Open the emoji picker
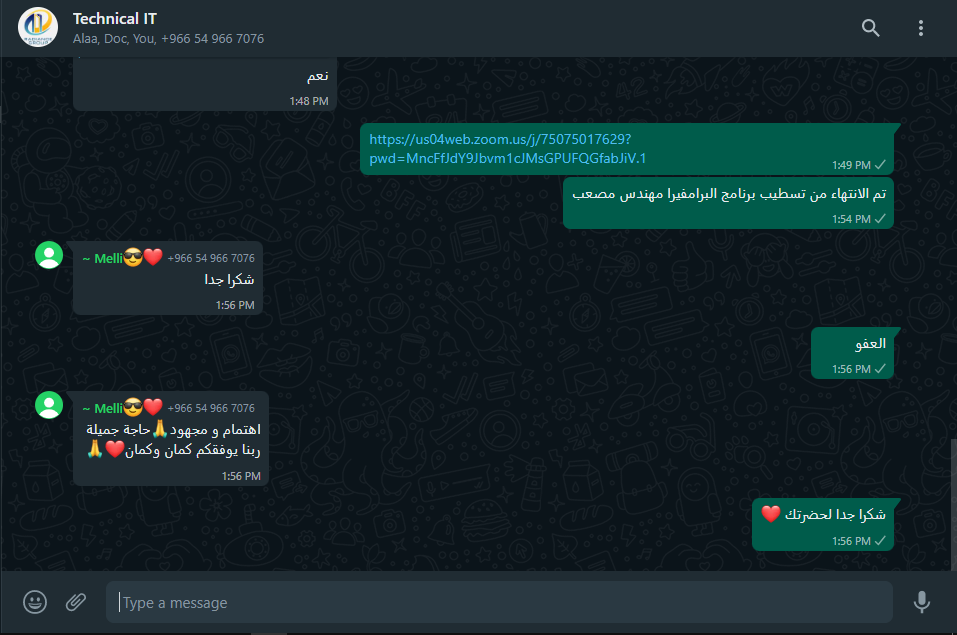This screenshot has width=957, height=635. pos(35,602)
